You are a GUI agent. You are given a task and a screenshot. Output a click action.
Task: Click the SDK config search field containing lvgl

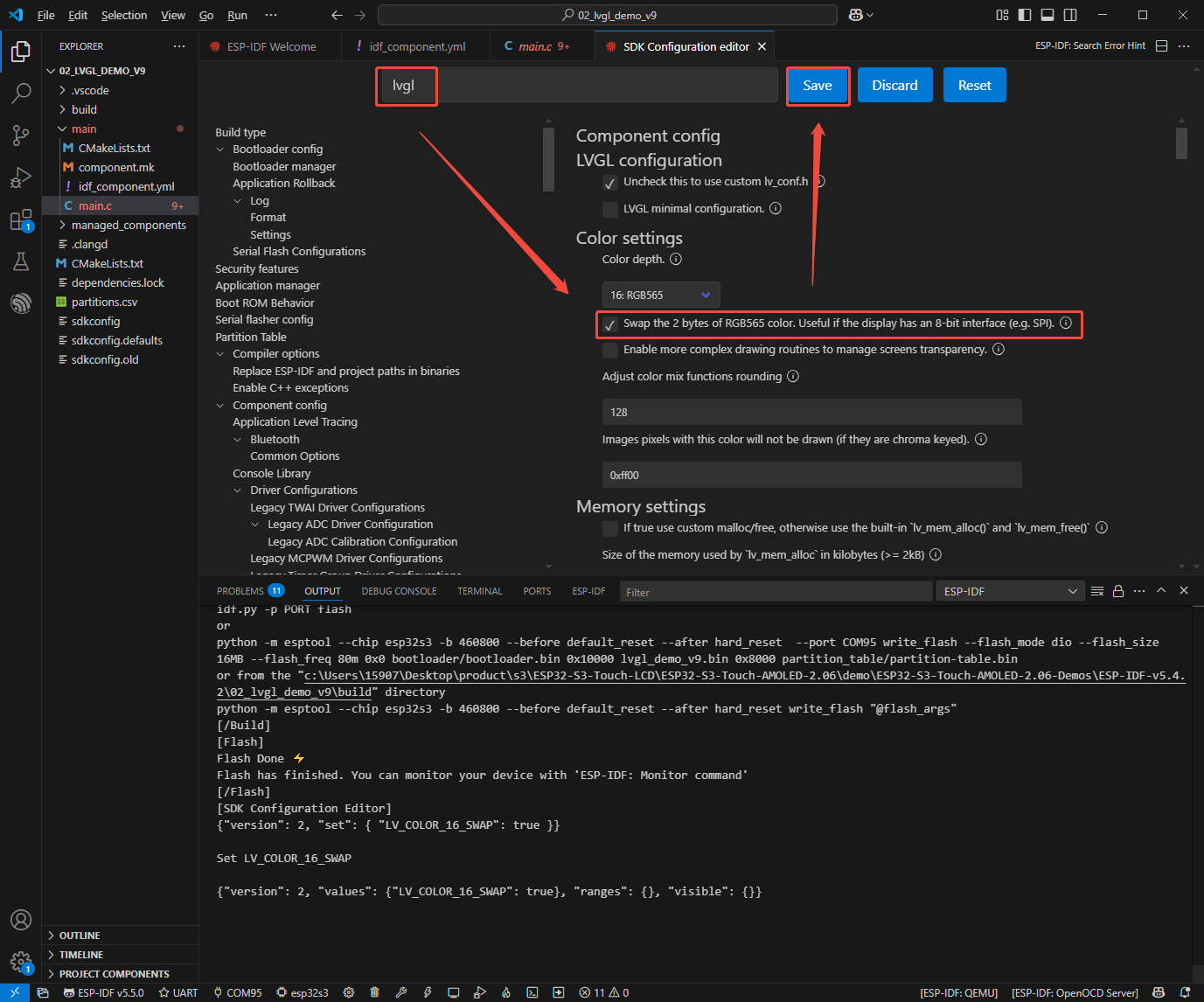577,86
